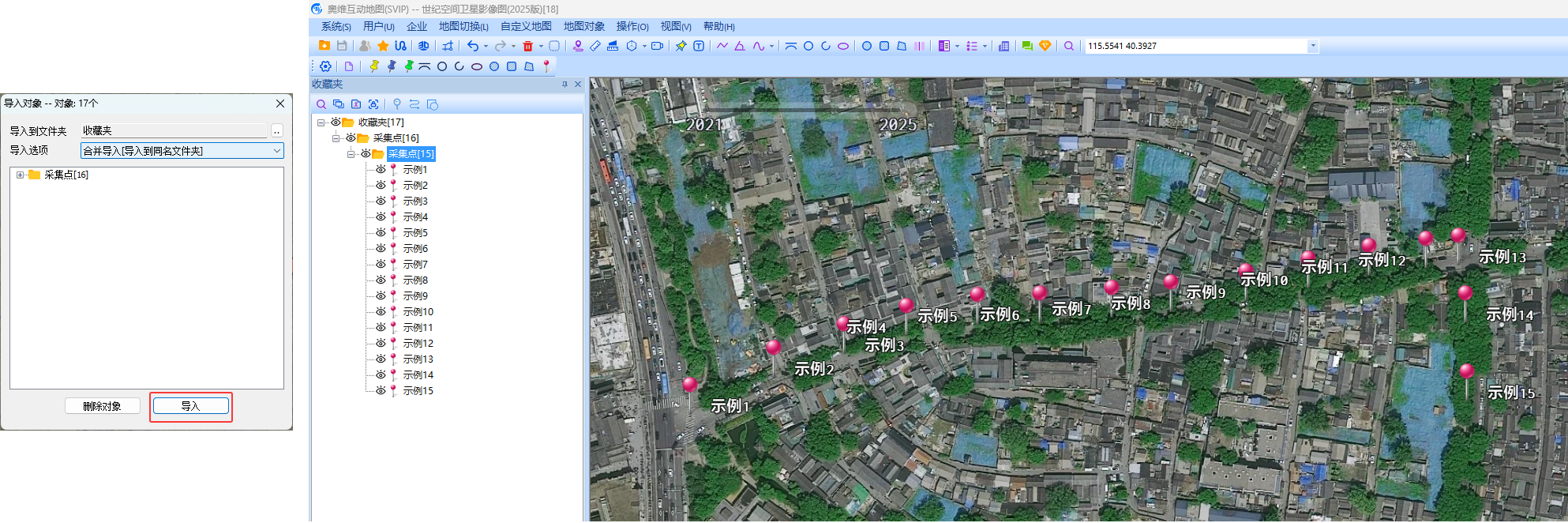The height and width of the screenshot is (523, 1568).
Task: Toggle the eye icon for 示例9
Action: click(381, 296)
